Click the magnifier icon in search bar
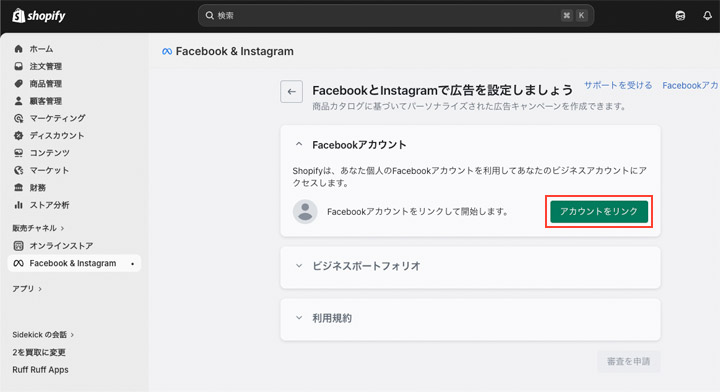 pos(209,16)
